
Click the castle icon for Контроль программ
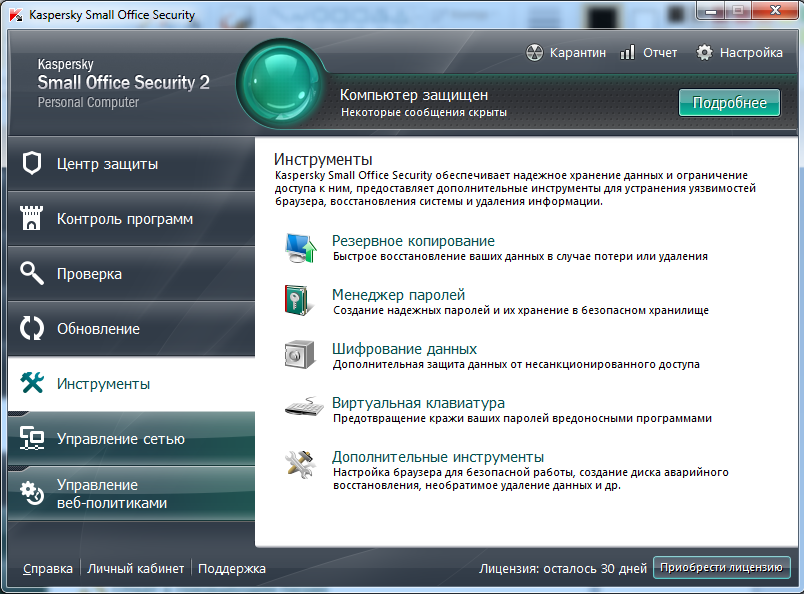31,218
